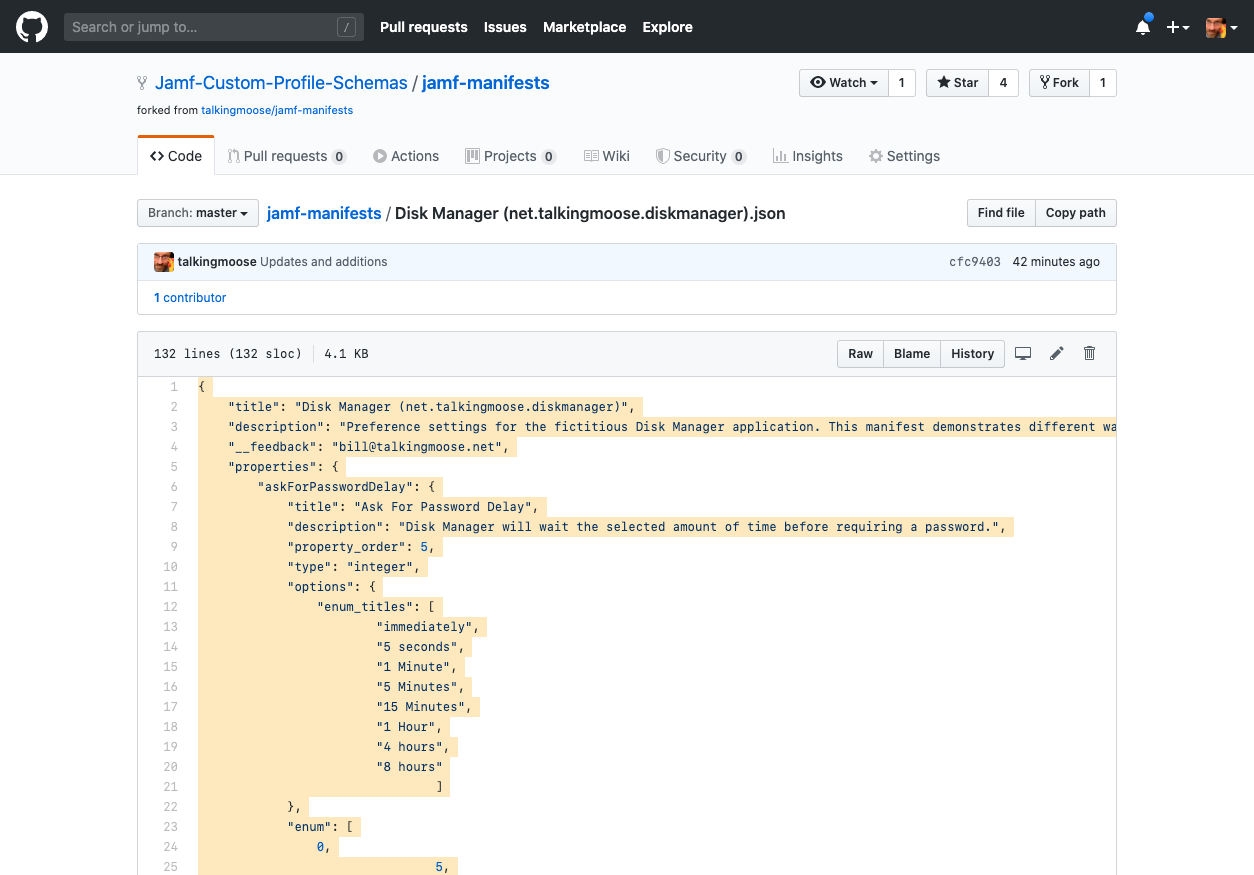The height and width of the screenshot is (875, 1254).
Task: Click the "integer" type value
Action: click(x=380, y=567)
